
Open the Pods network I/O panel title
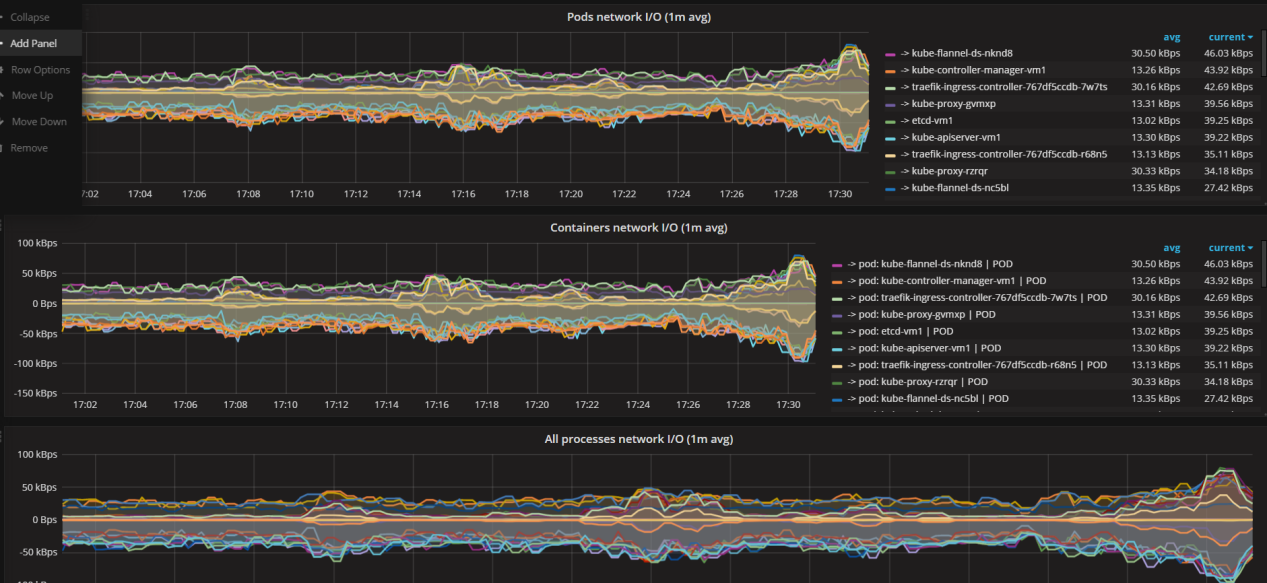coord(638,17)
